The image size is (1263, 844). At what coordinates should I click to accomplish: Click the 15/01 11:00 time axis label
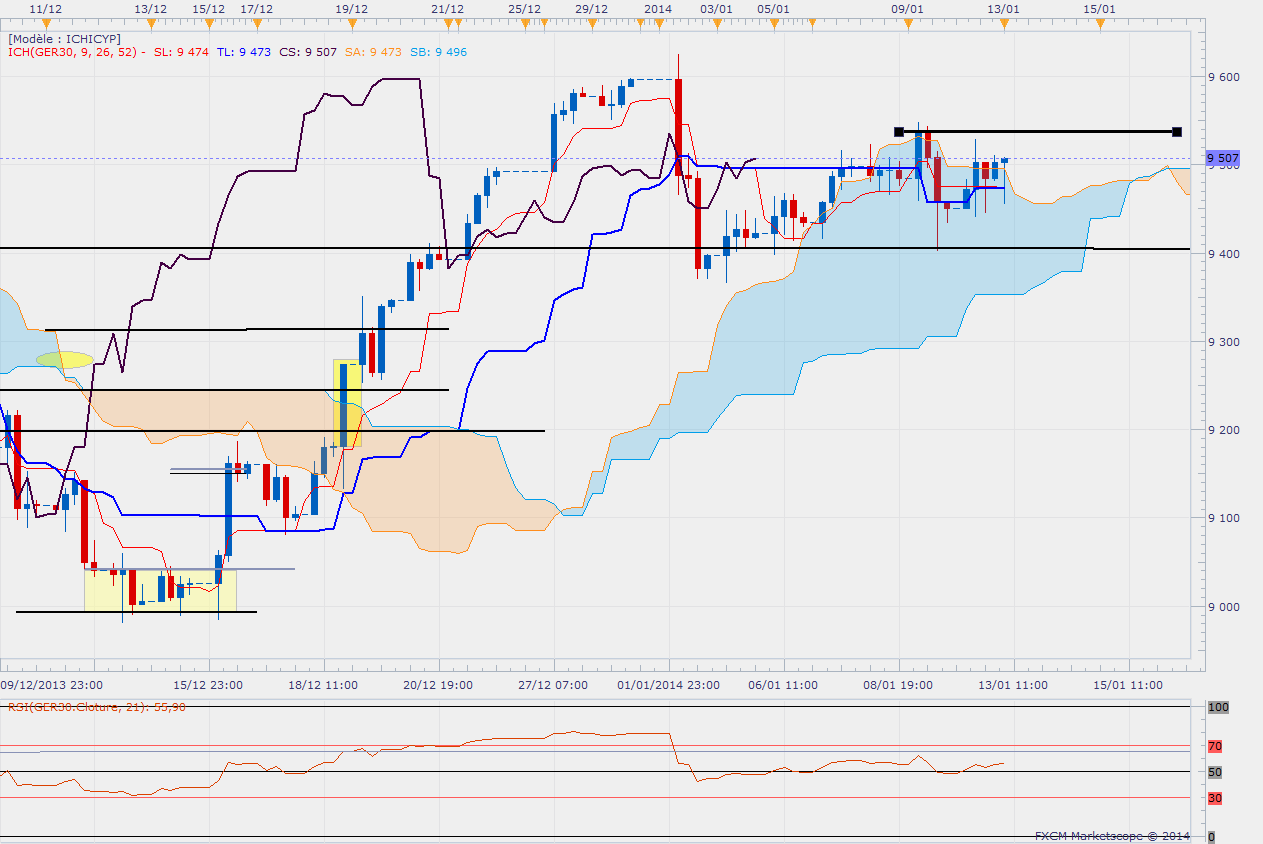(x=1129, y=685)
